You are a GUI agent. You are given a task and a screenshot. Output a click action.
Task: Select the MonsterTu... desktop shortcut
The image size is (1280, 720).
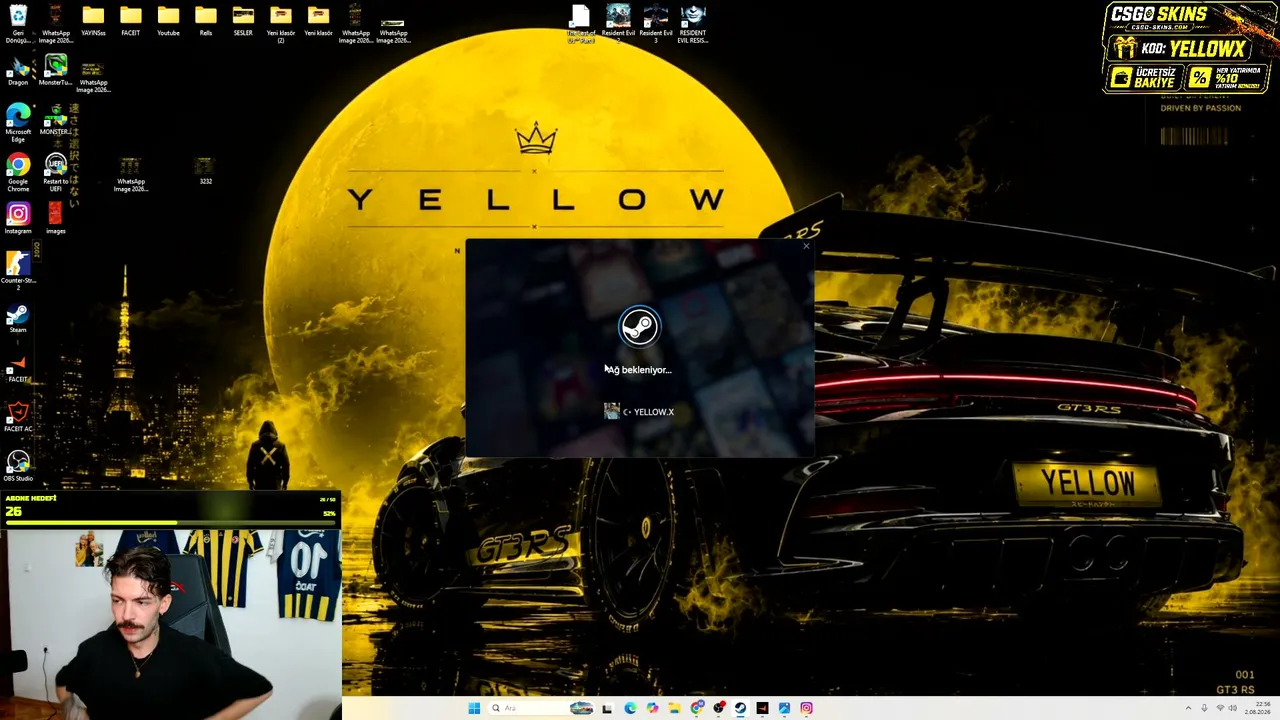[x=56, y=71]
